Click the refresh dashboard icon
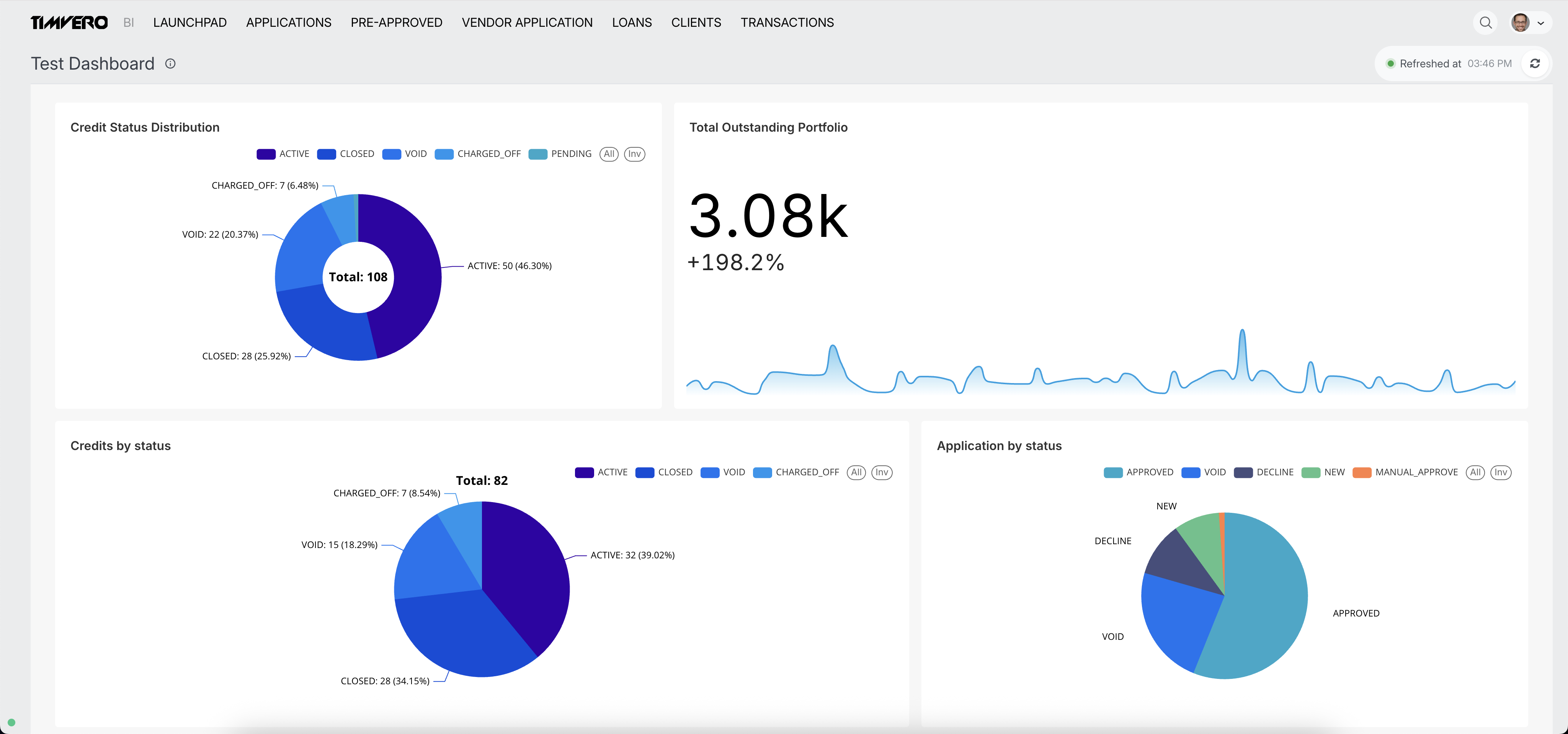This screenshot has width=1568, height=734. (1535, 63)
